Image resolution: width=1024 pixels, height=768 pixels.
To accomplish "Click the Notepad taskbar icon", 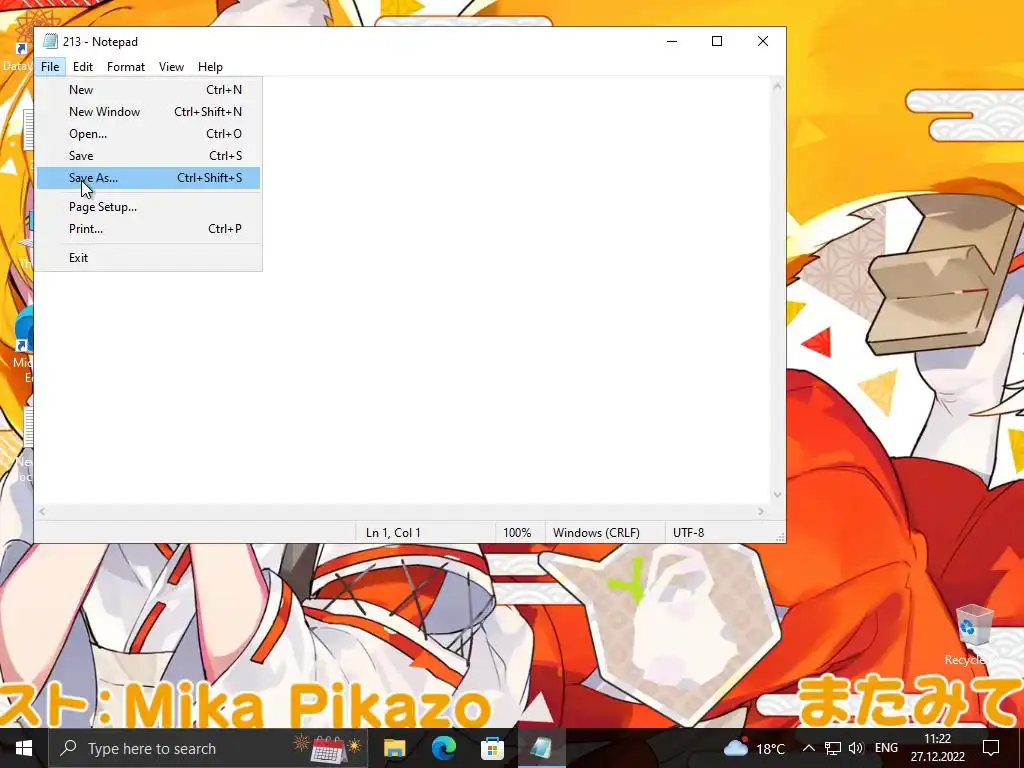I will pyautogui.click(x=541, y=748).
